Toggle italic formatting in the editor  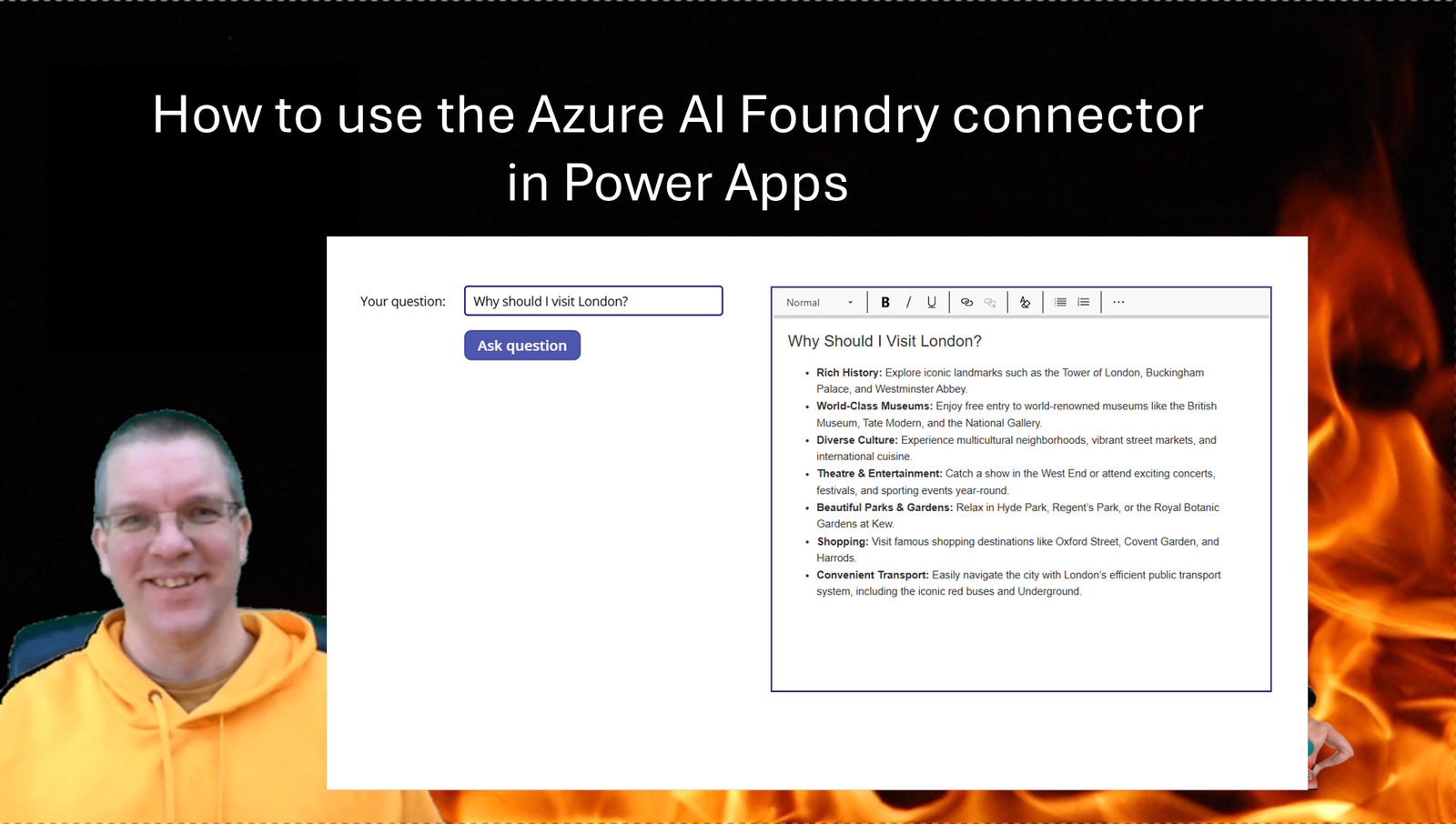click(x=908, y=302)
